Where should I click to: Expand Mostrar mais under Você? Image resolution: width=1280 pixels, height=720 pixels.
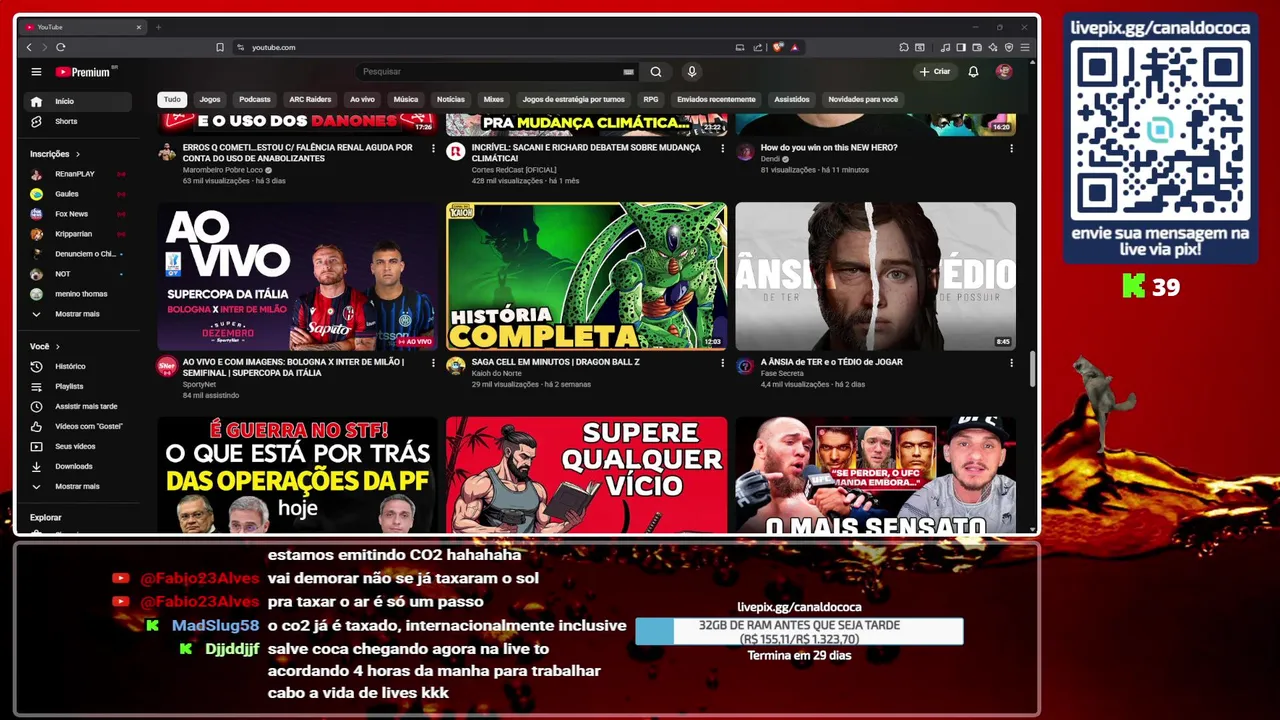77,486
